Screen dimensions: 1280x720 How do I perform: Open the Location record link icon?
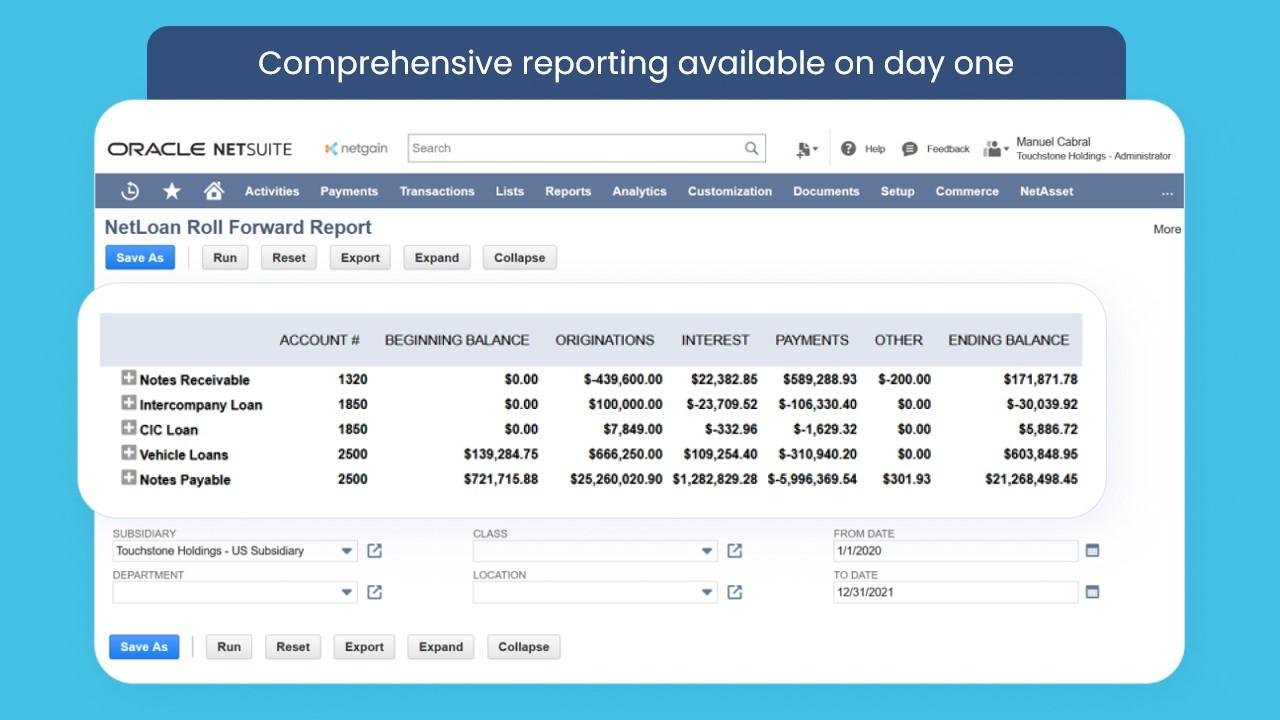(734, 592)
